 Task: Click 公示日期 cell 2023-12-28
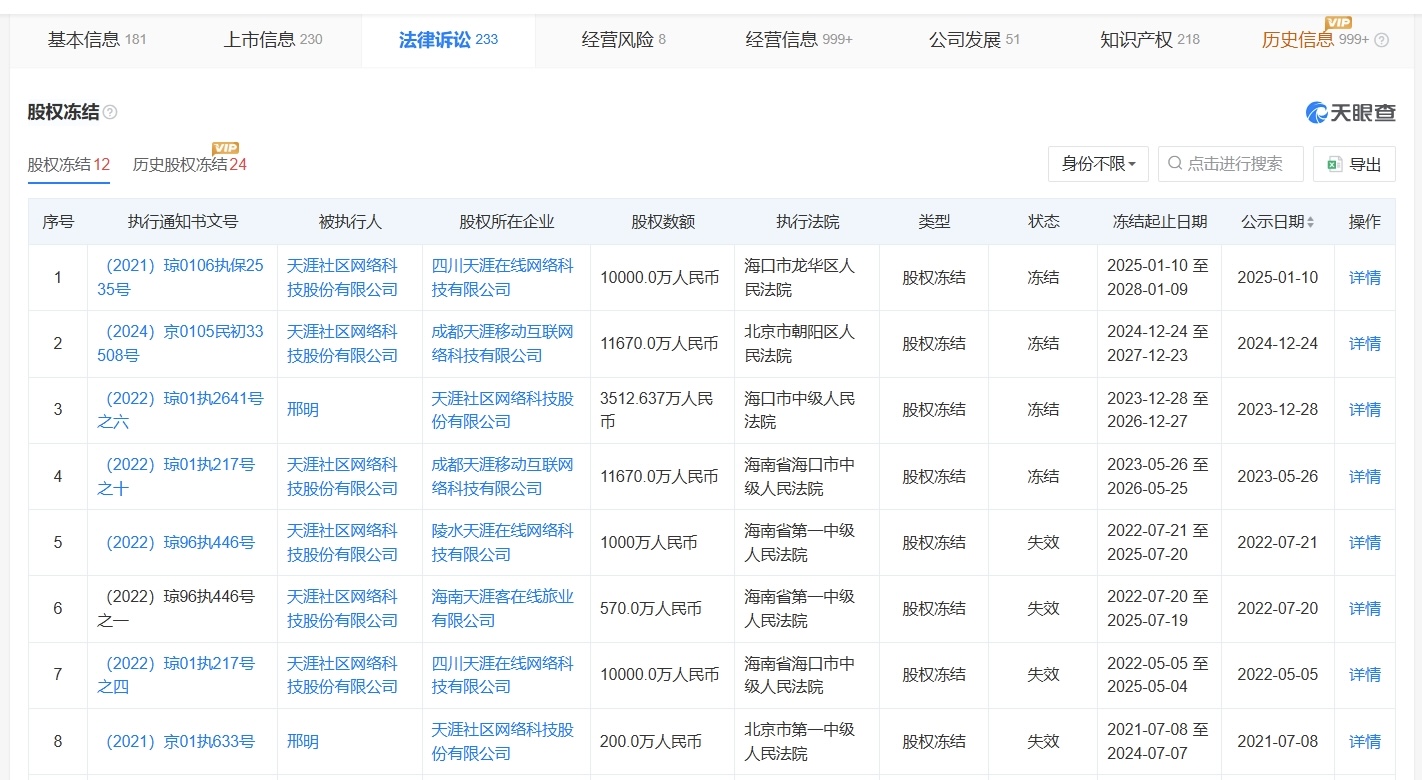(1278, 410)
